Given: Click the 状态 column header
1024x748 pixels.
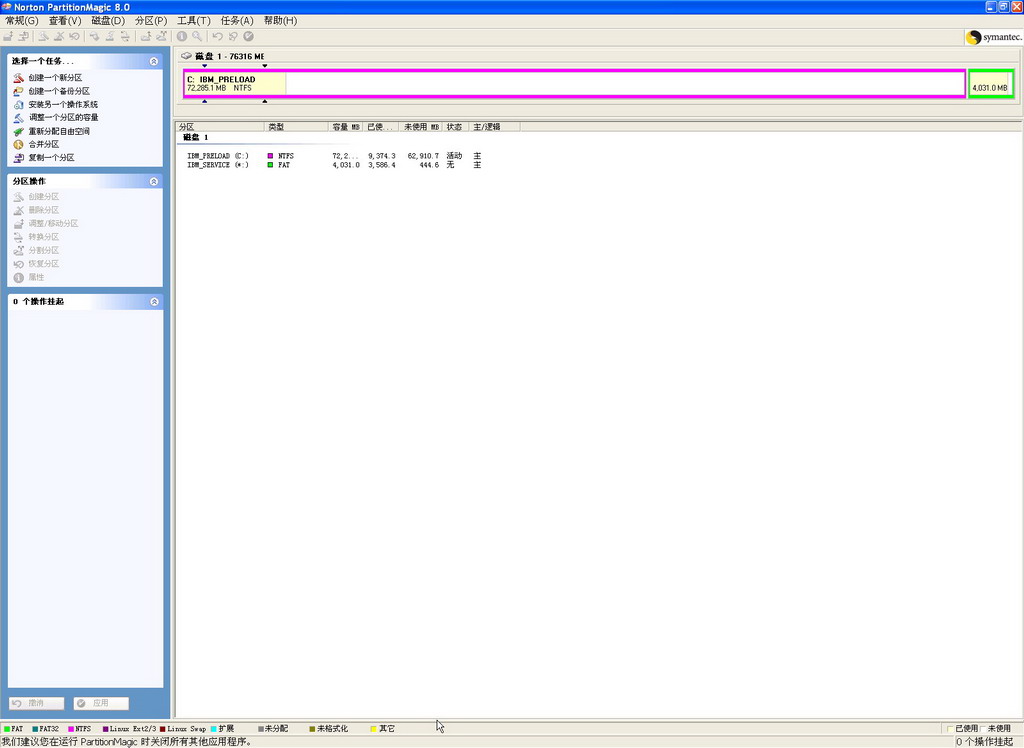Looking at the screenshot, I should (x=455, y=127).
